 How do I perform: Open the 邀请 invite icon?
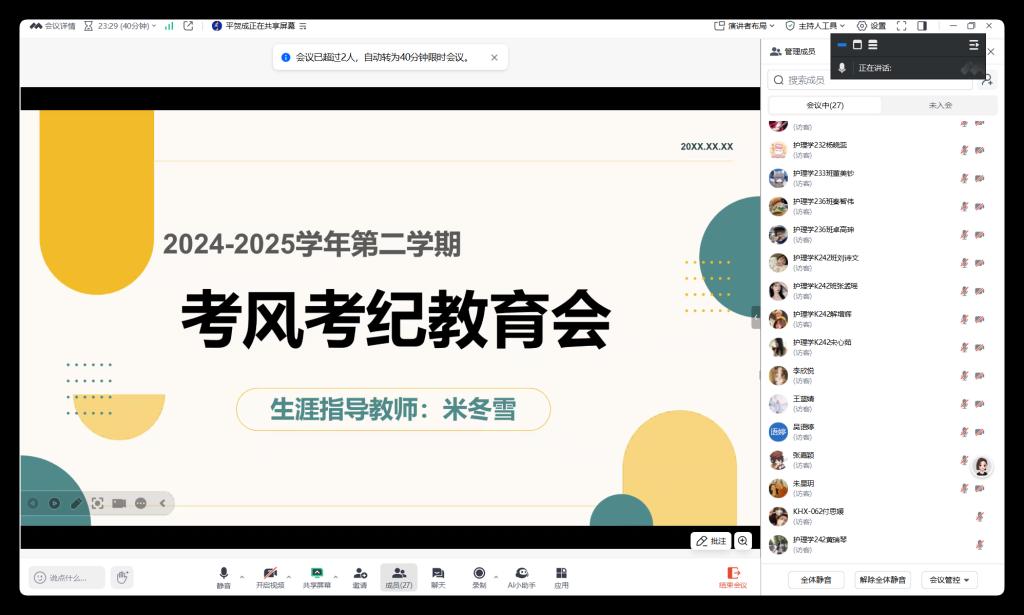[360, 576]
